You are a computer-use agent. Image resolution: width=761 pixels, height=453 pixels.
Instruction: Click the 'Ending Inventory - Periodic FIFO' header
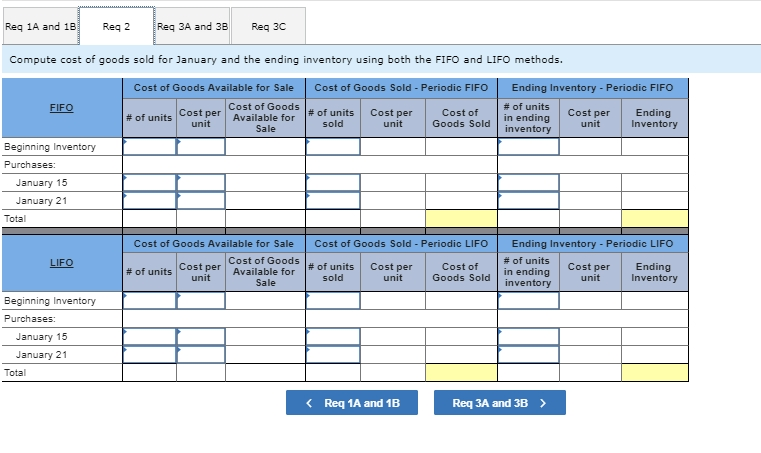[x=593, y=88]
